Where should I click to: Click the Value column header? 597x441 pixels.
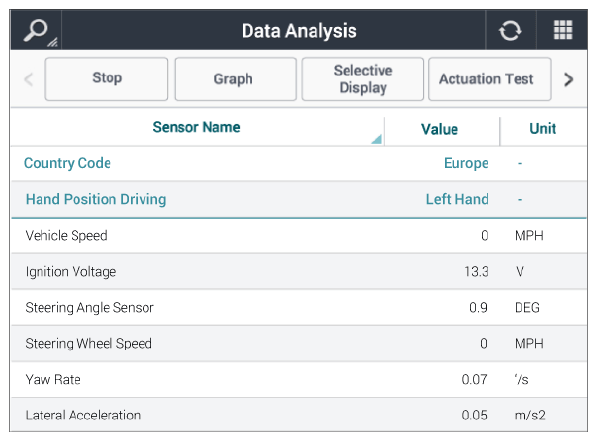coord(439,129)
